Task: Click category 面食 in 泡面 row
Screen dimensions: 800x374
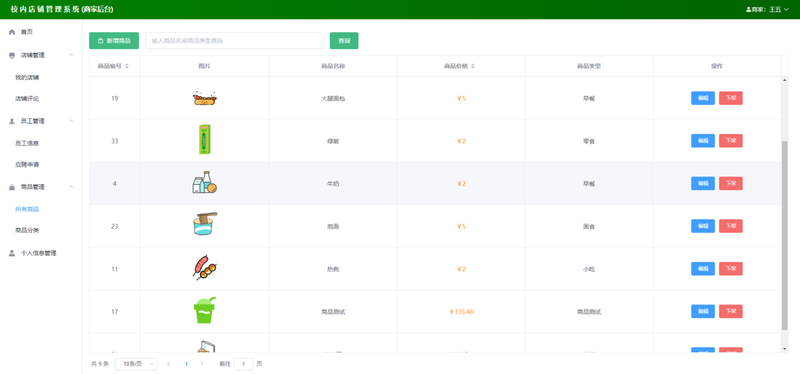Action: [589, 227]
